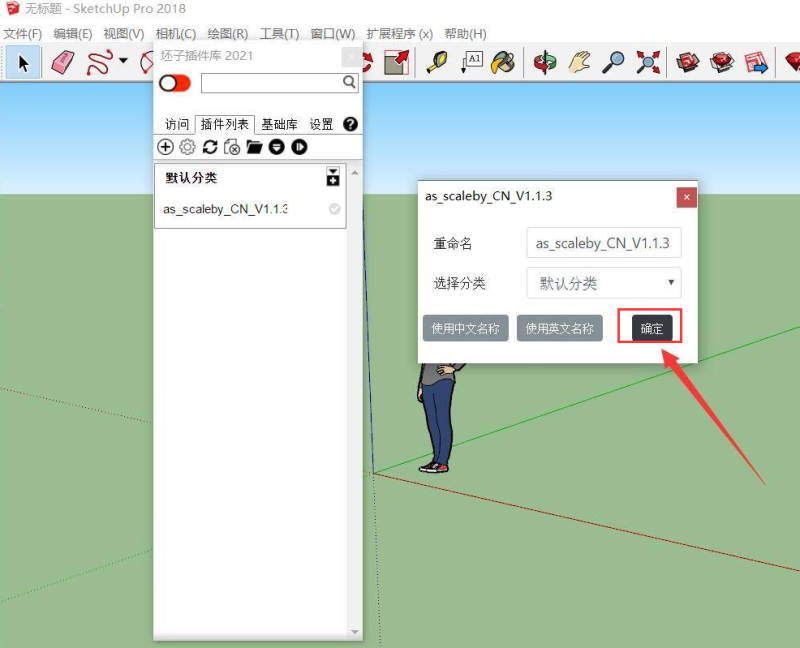Click Zoom Extents on the toolbar
The width and height of the screenshot is (800, 648).
pos(649,62)
